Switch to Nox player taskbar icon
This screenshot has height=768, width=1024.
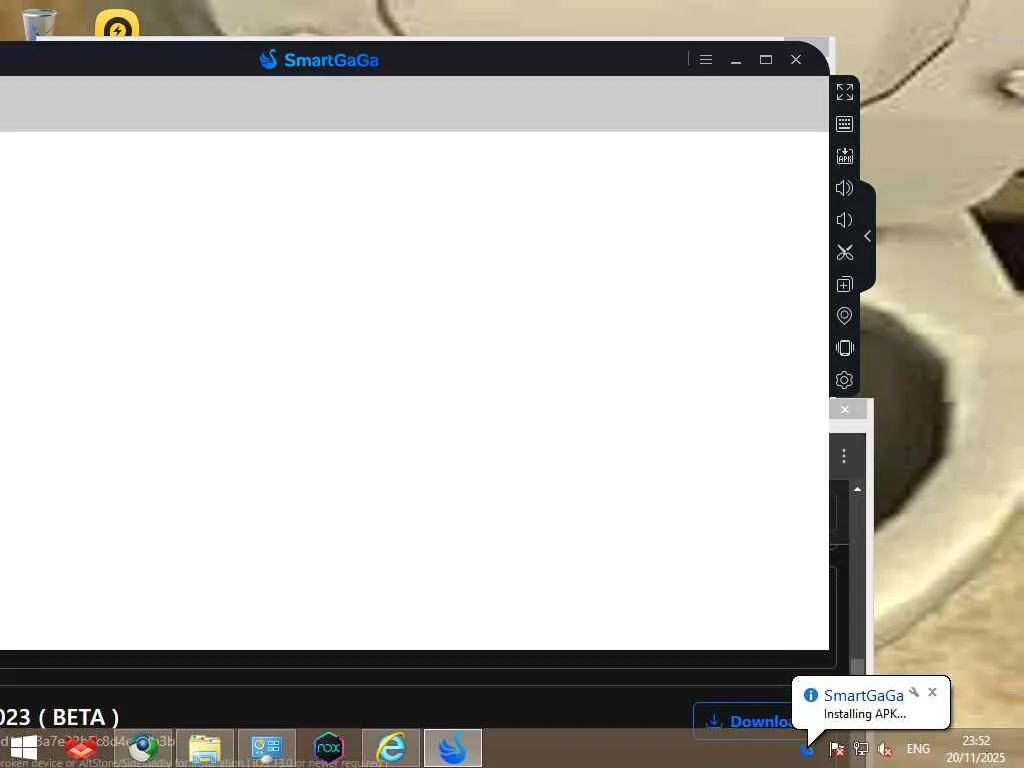(x=328, y=748)
